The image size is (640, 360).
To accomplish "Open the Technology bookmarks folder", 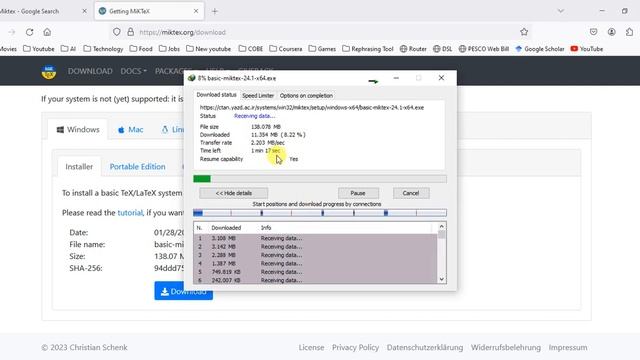I will click(x=103, y=49).
